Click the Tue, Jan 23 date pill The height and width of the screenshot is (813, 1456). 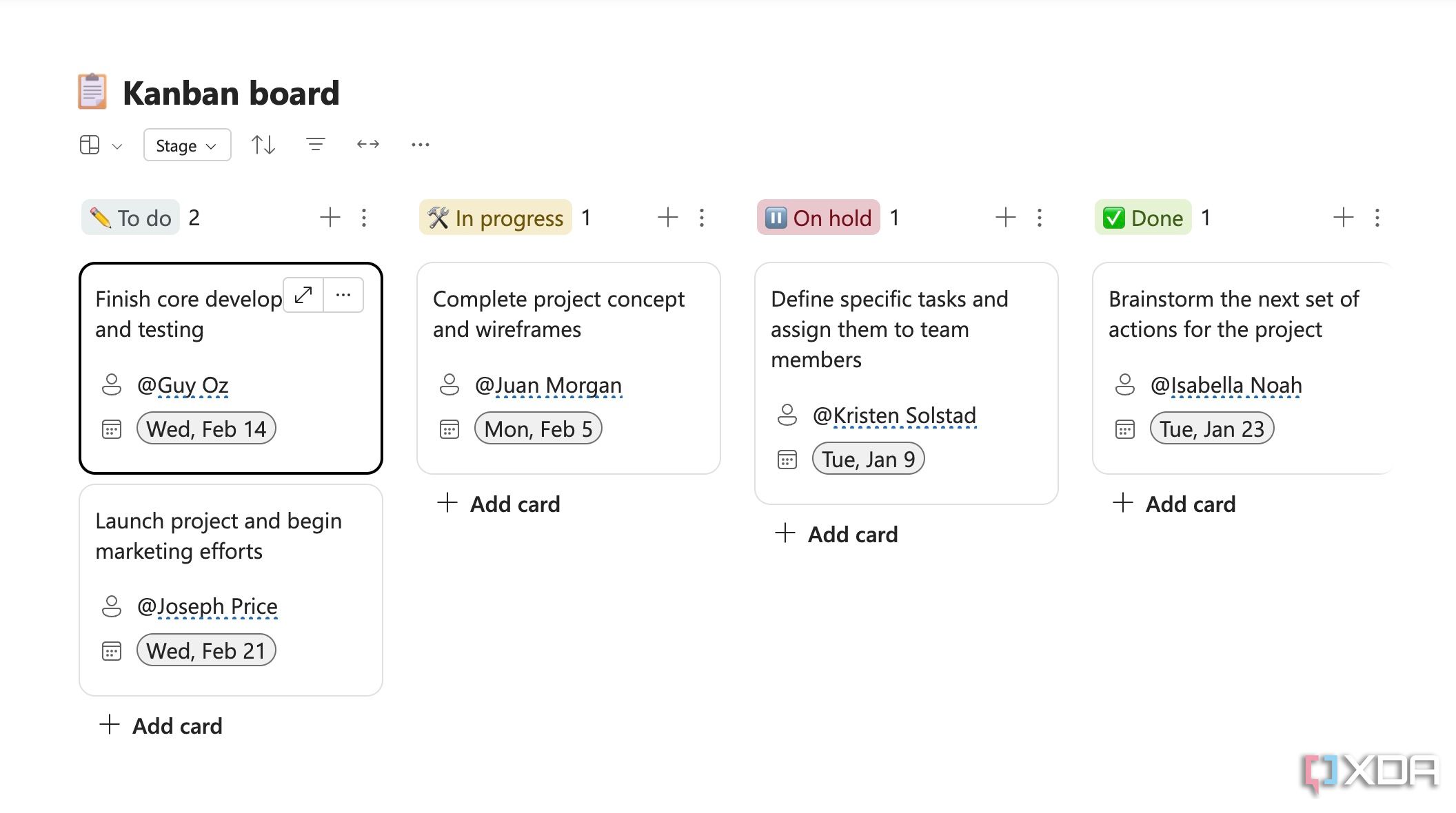[1212, 429]
